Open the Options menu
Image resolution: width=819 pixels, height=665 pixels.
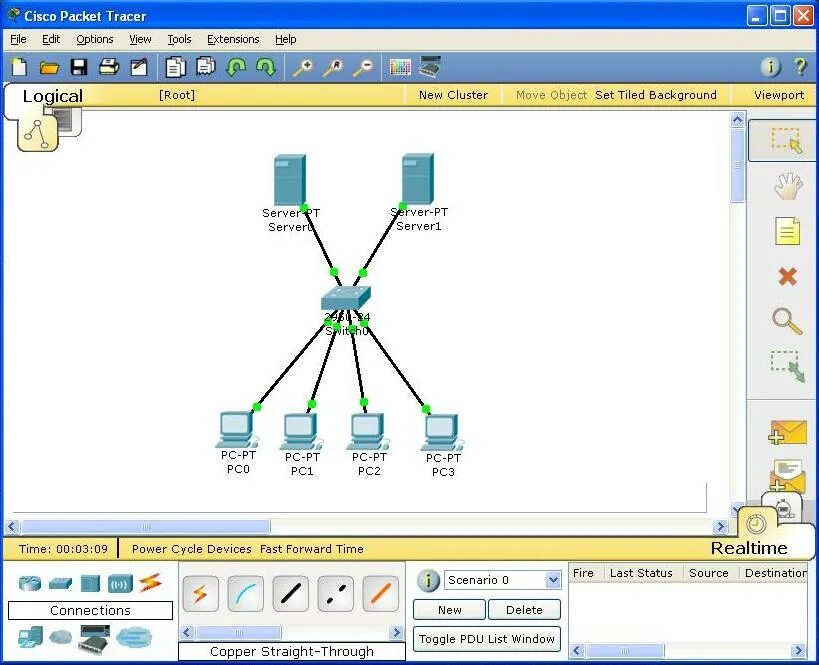95,39
